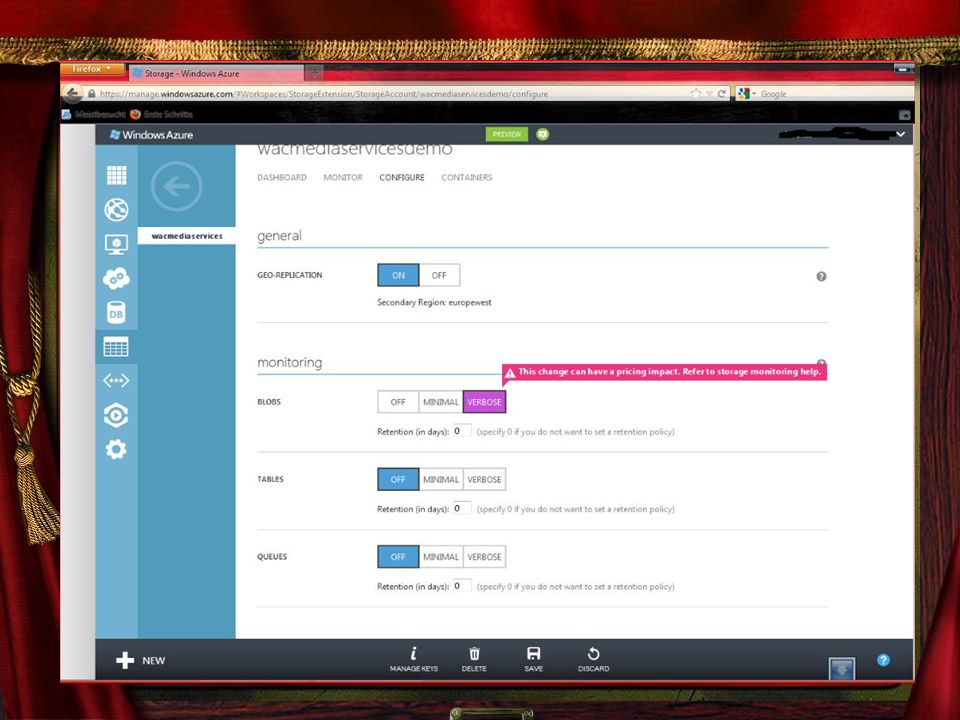
Task: Open a new browser tab with plus
Action: (314, 73)
